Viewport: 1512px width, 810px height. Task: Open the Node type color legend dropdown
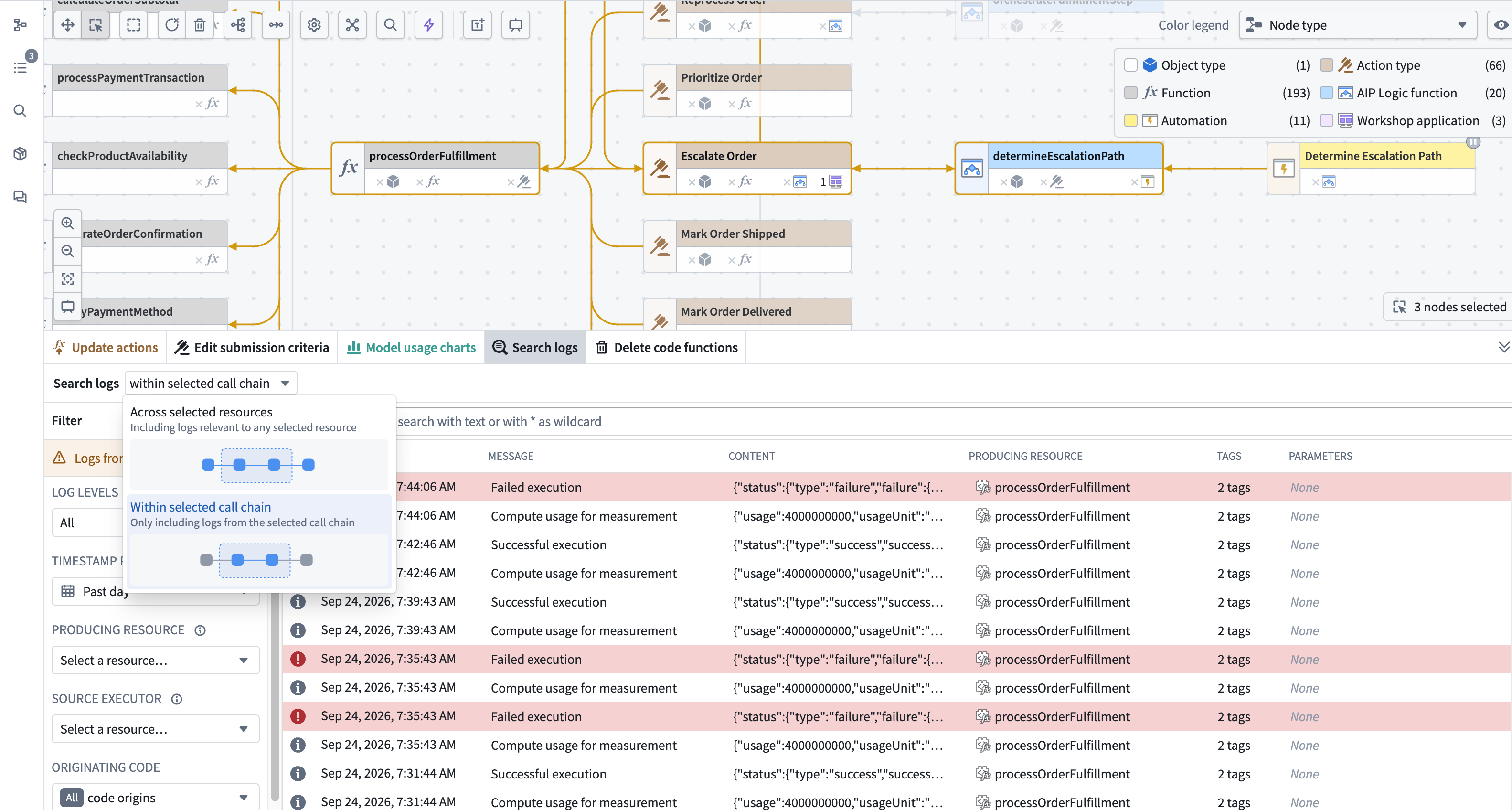(1357, 25)
